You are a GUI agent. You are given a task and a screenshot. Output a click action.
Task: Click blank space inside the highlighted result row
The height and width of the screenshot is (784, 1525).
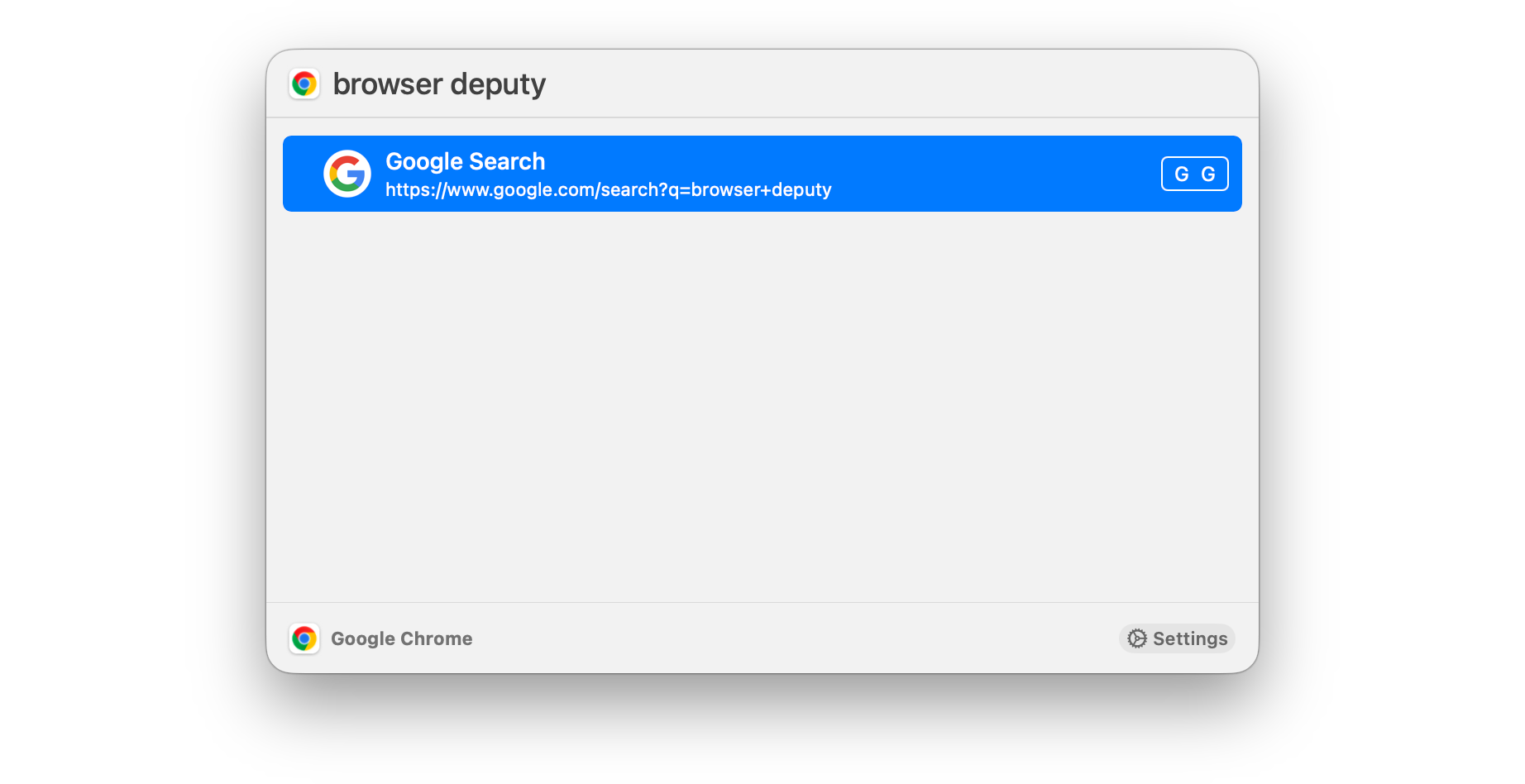pos(992,174)
